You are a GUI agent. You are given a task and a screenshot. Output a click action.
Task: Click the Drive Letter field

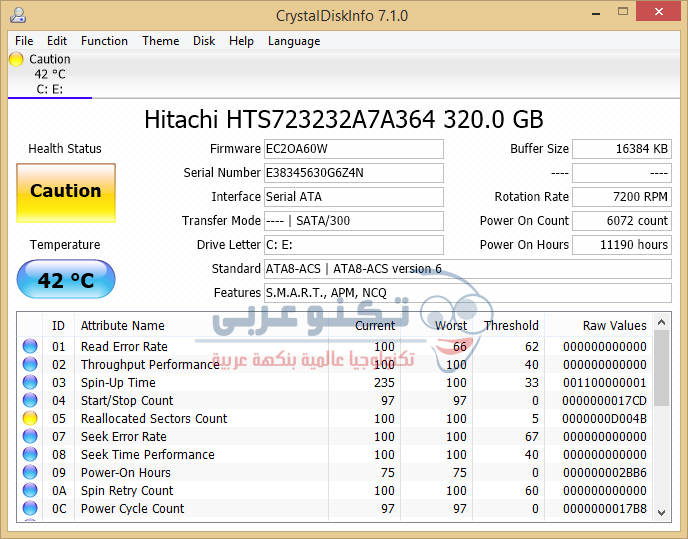354,244
